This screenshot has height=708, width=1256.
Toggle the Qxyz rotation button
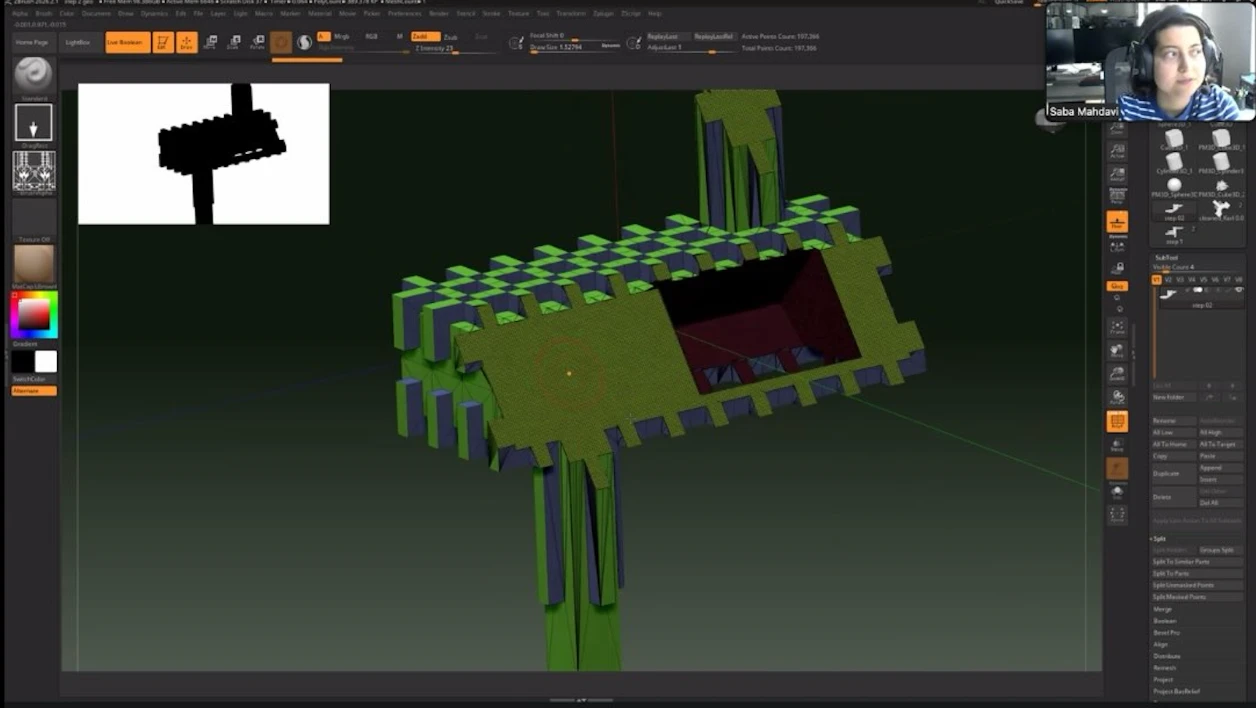(x=1117, y=286)
